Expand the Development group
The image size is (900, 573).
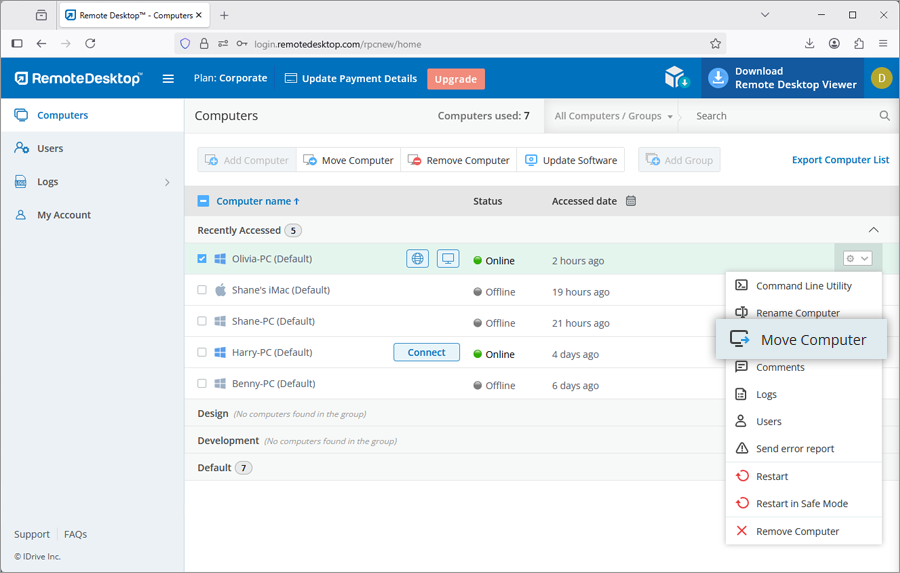[228, 440]
